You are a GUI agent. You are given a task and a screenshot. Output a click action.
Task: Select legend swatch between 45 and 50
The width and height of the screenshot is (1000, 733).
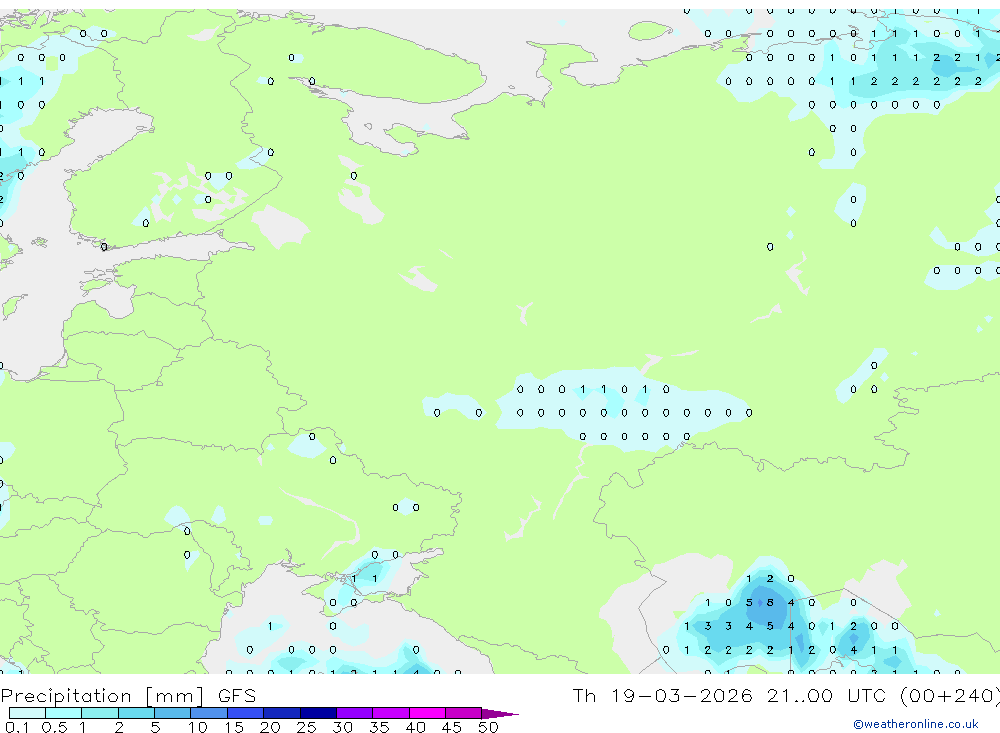464,713
